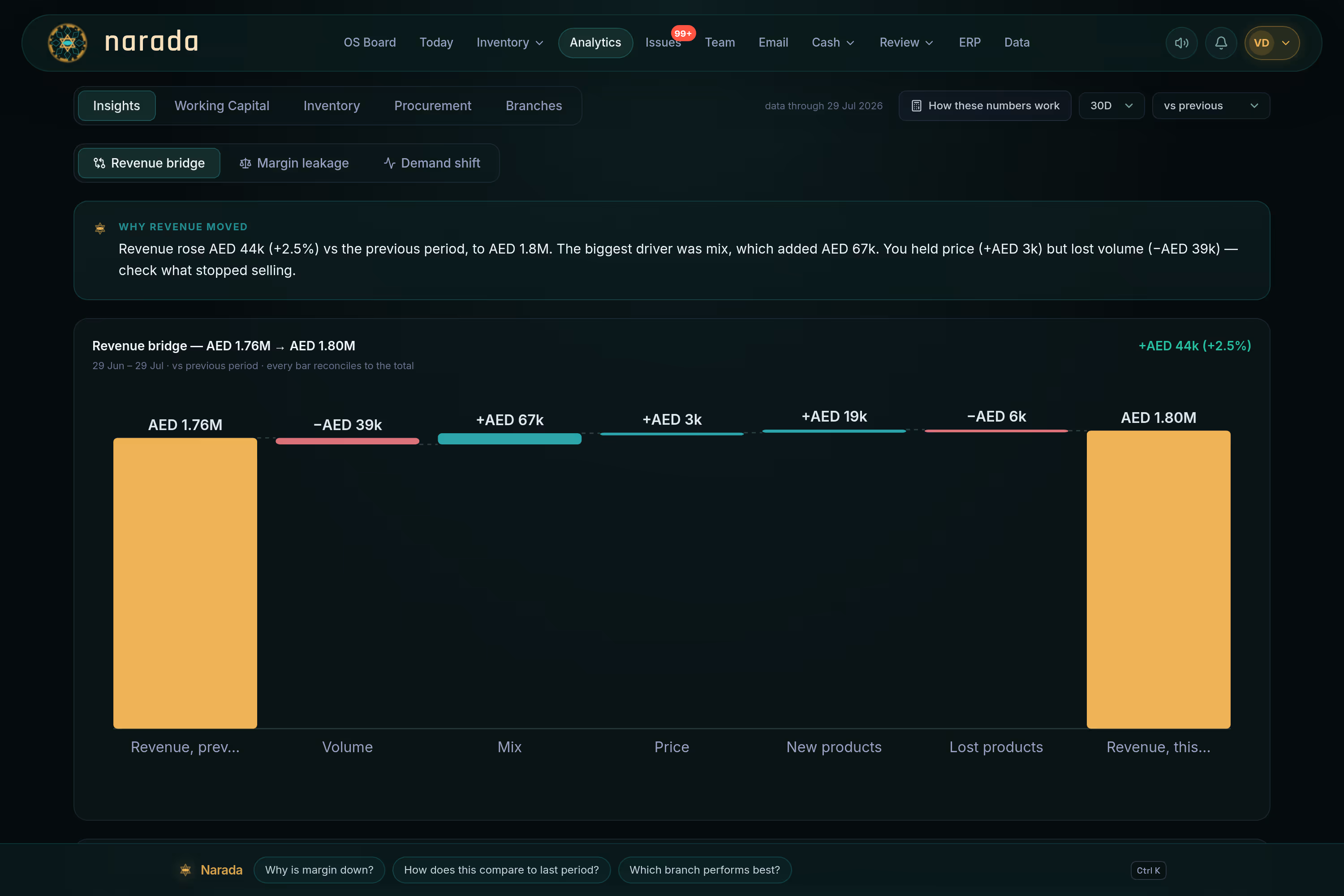Click the +AED 44k (+2.5%) total
This screenshot has height=896, width=1344.
(x=1195, y=346)
